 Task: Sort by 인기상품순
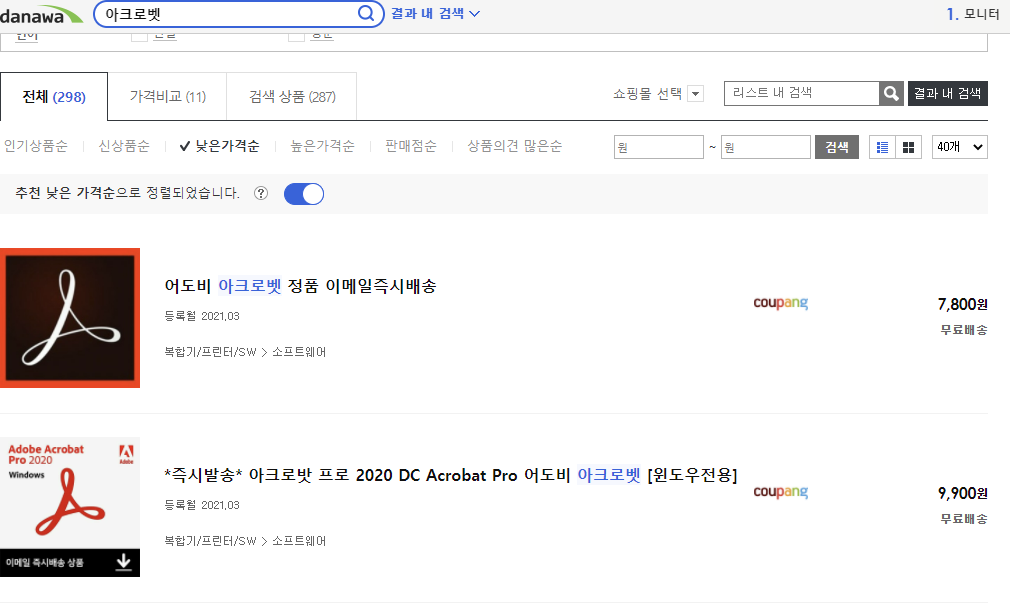pos(36,146)
